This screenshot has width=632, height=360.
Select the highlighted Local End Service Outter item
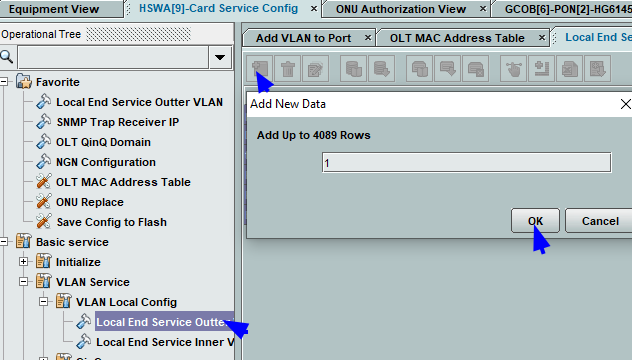(x=164, y=322)
